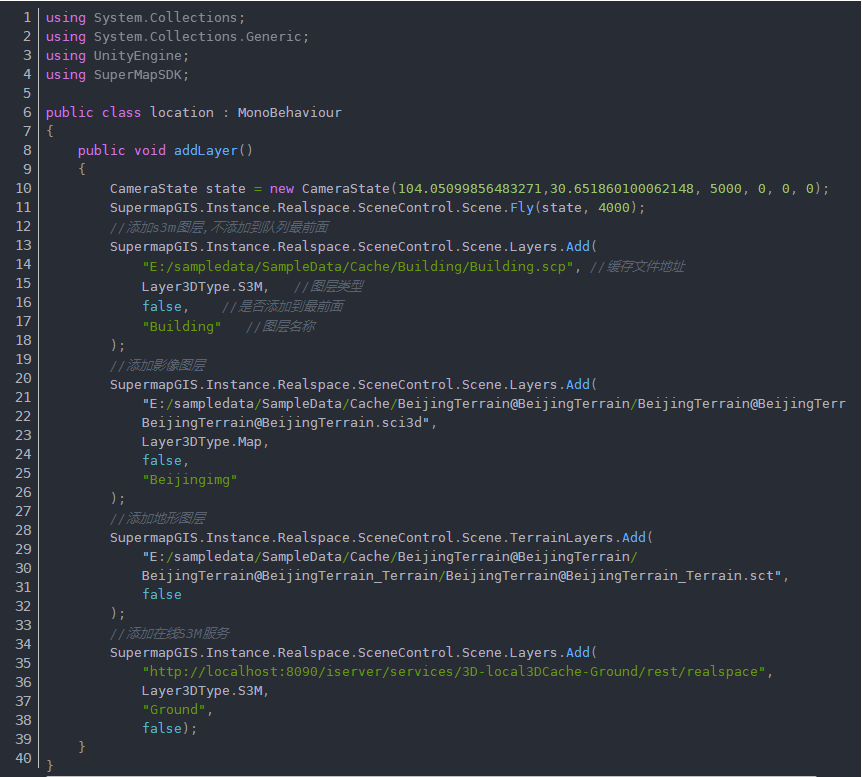
Task: Click 'false' on line 39
Action: (162, 728)
